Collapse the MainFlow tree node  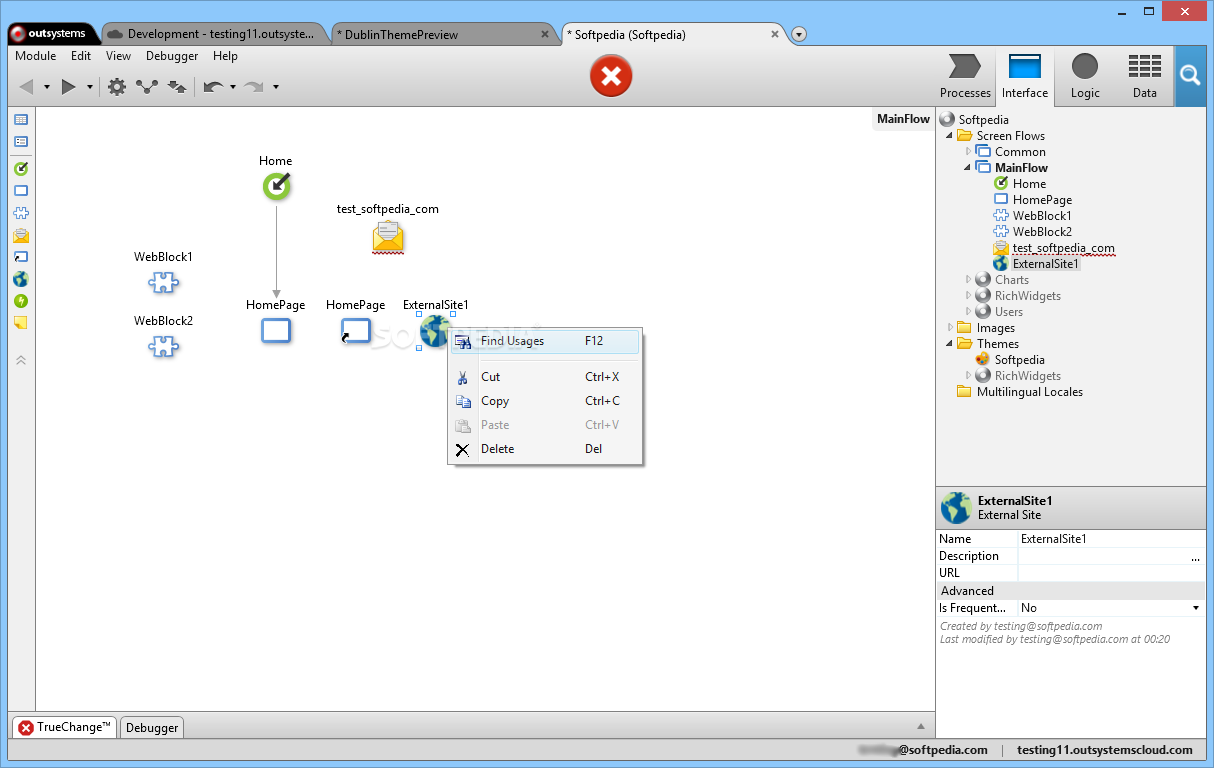[967, 168]
